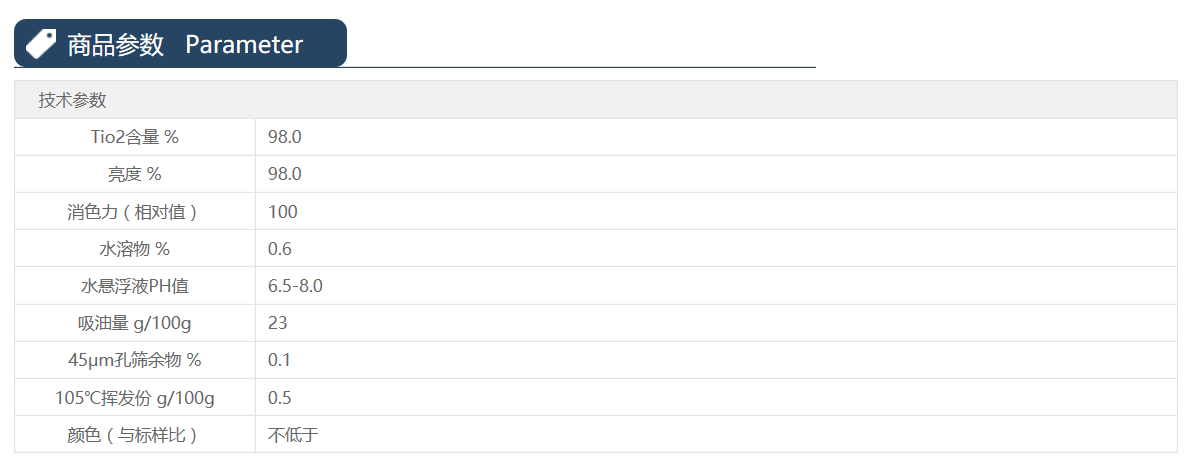
Task: Click the 亮度 % label cell
Action: pyautogui.click(x=135, y=174)
